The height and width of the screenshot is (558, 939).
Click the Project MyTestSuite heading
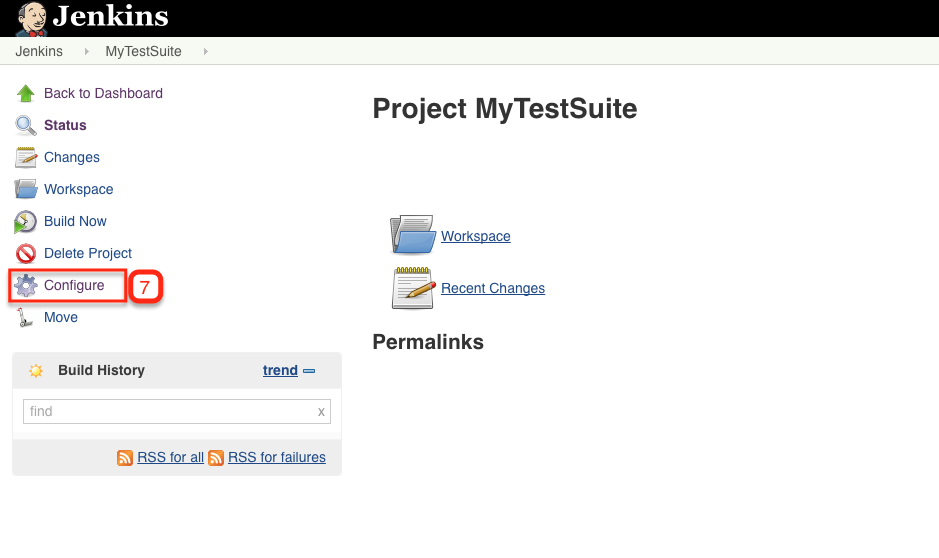pyautogui.click(x=505, y=109)
